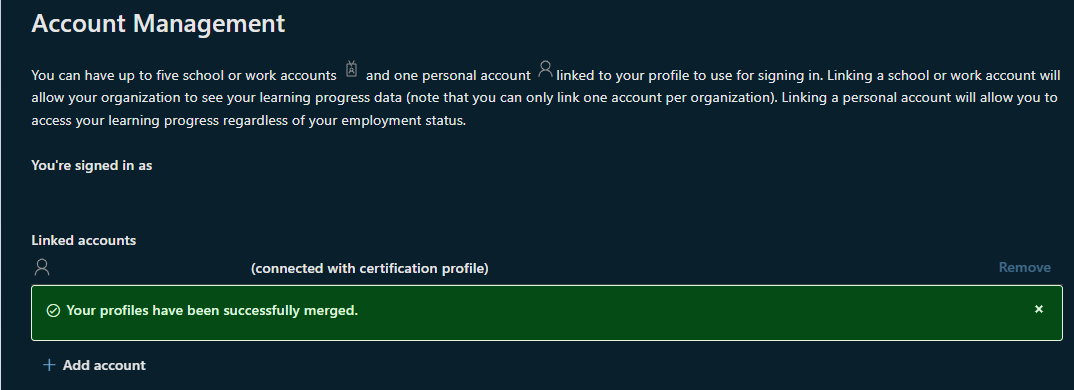1074x390 pixels.
Task: Click the success checkmark circle icon
Action: pos(53,311)
